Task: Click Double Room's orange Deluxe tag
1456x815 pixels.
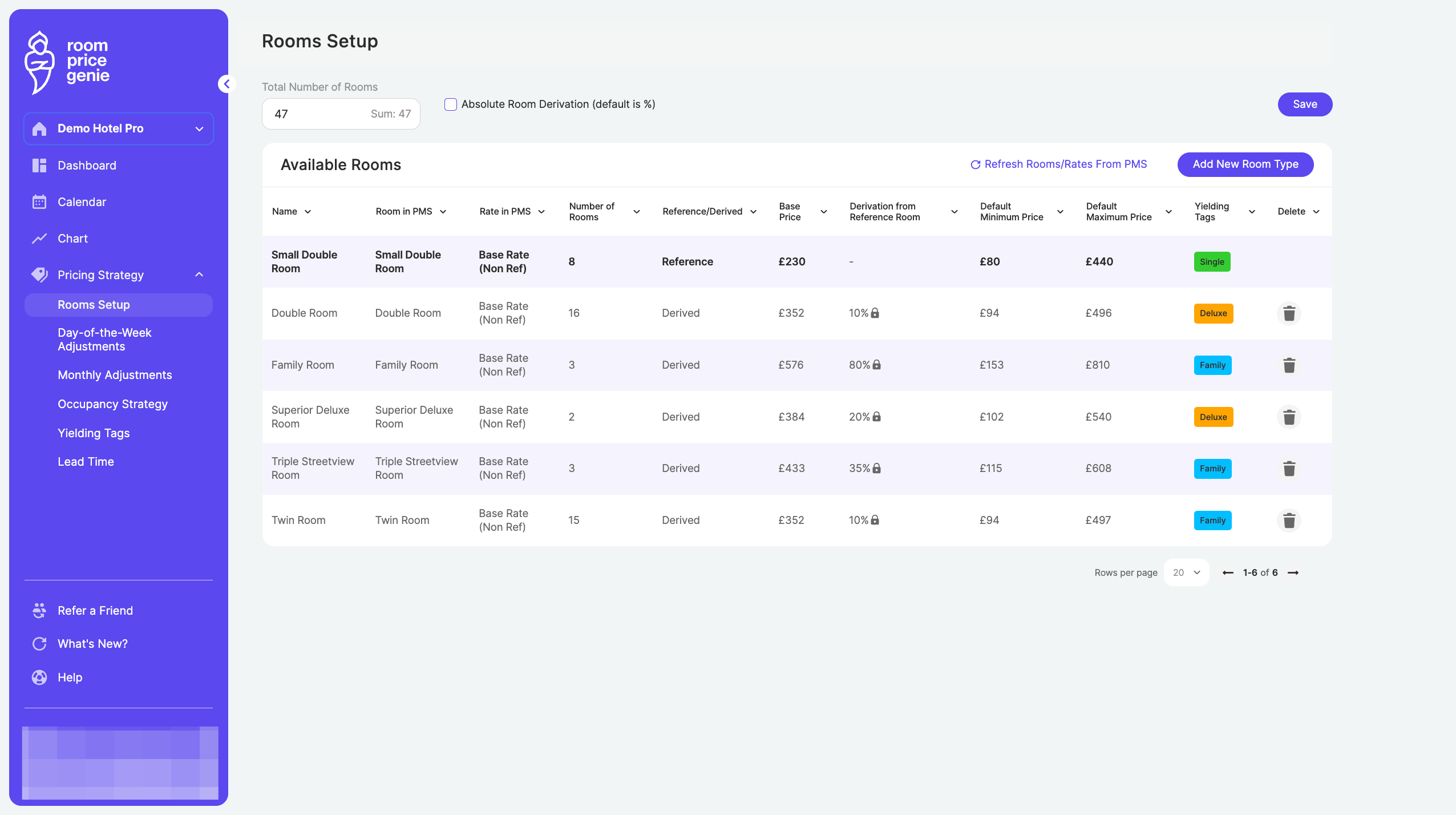Action: click(x=1213, y=313)
